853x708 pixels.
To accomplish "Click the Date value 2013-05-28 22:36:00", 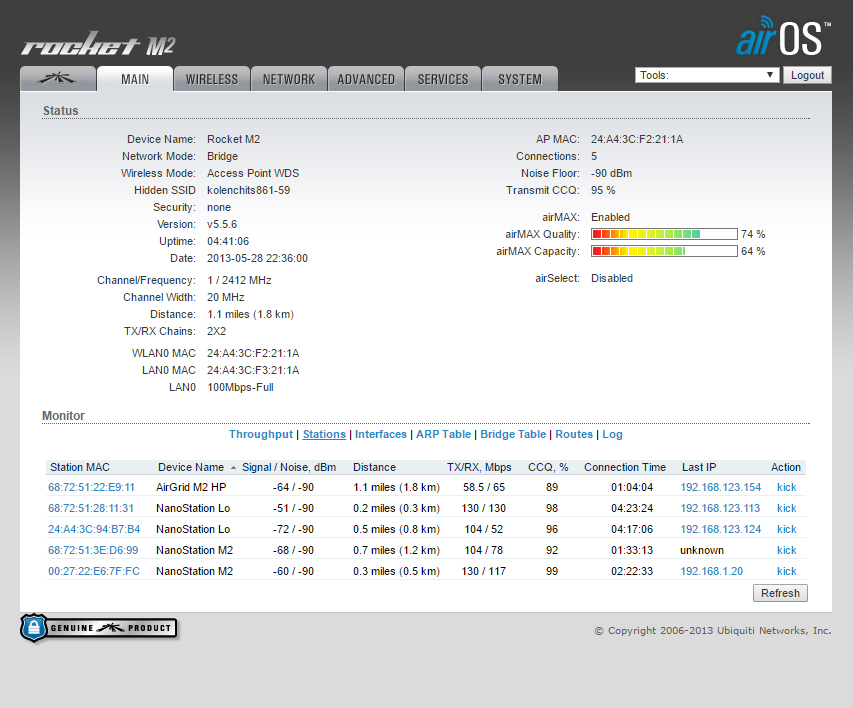I will coord(257,258).
